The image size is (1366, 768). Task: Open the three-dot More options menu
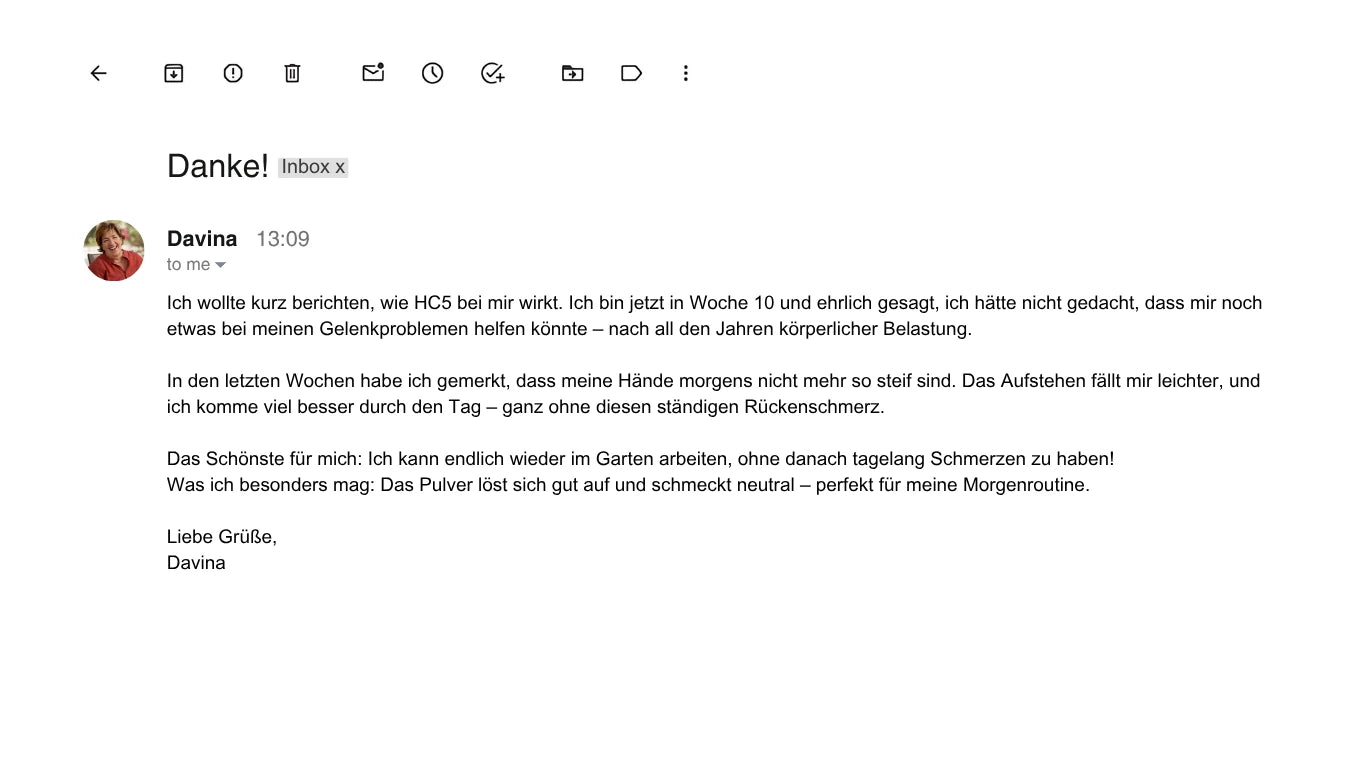(685, 73)
